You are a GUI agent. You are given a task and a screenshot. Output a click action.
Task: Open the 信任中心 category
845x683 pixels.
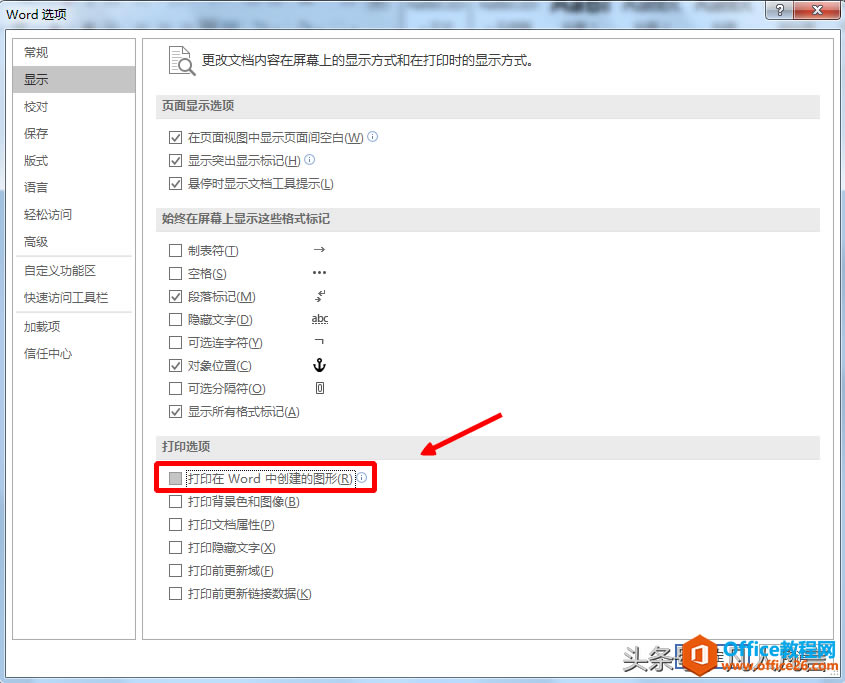click(x=74, y=353)
